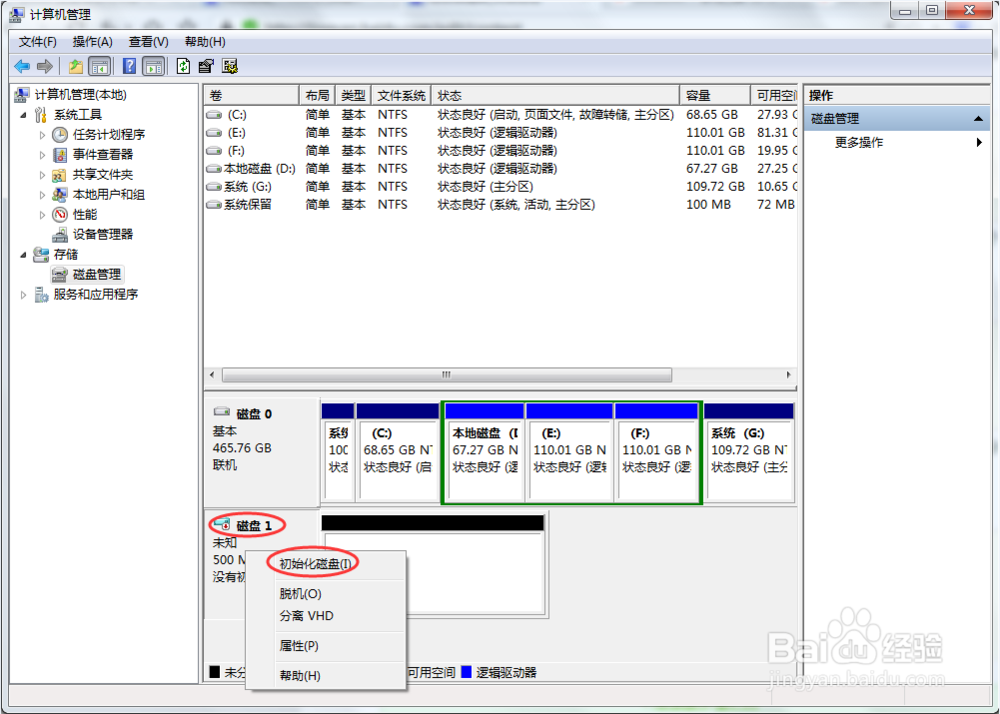Click the drive icon beside (E:) volume
Image resolution: width=1000 pixels, height=714 pixels.
click(x=215, y=133)
